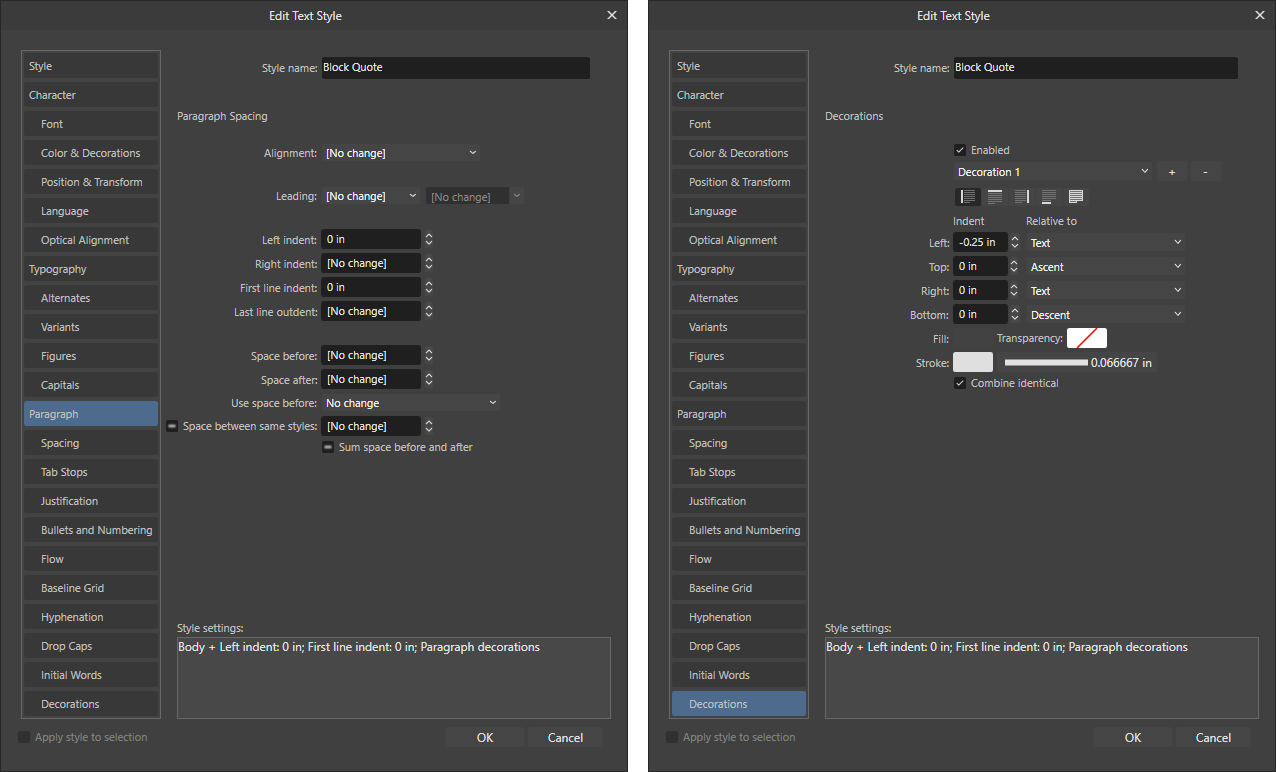
Task: Uncheck Combine identical
Action: tap(960, 382)
